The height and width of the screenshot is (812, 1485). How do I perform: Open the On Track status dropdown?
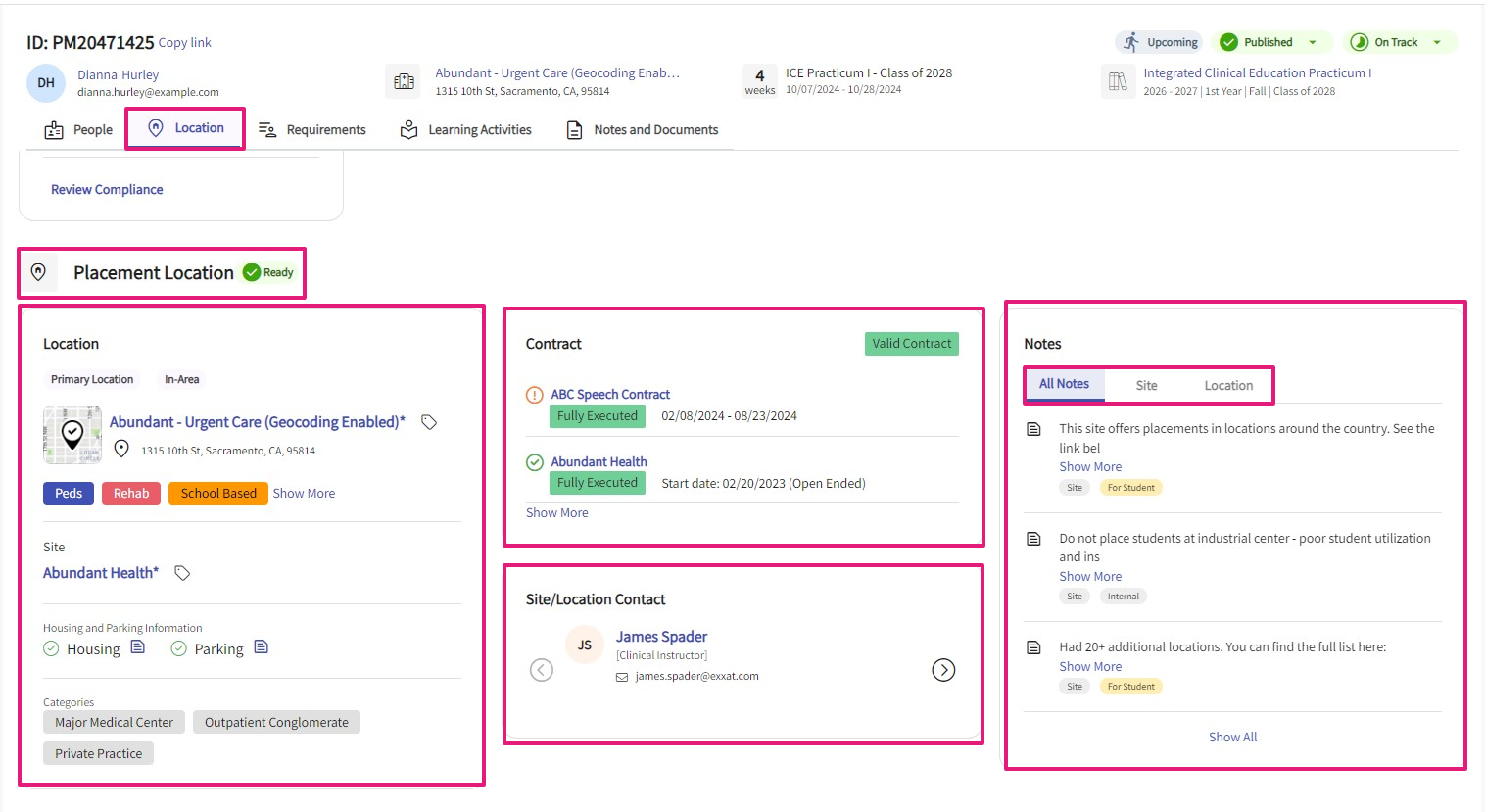pyautogui.click(x=1437, y=42)
